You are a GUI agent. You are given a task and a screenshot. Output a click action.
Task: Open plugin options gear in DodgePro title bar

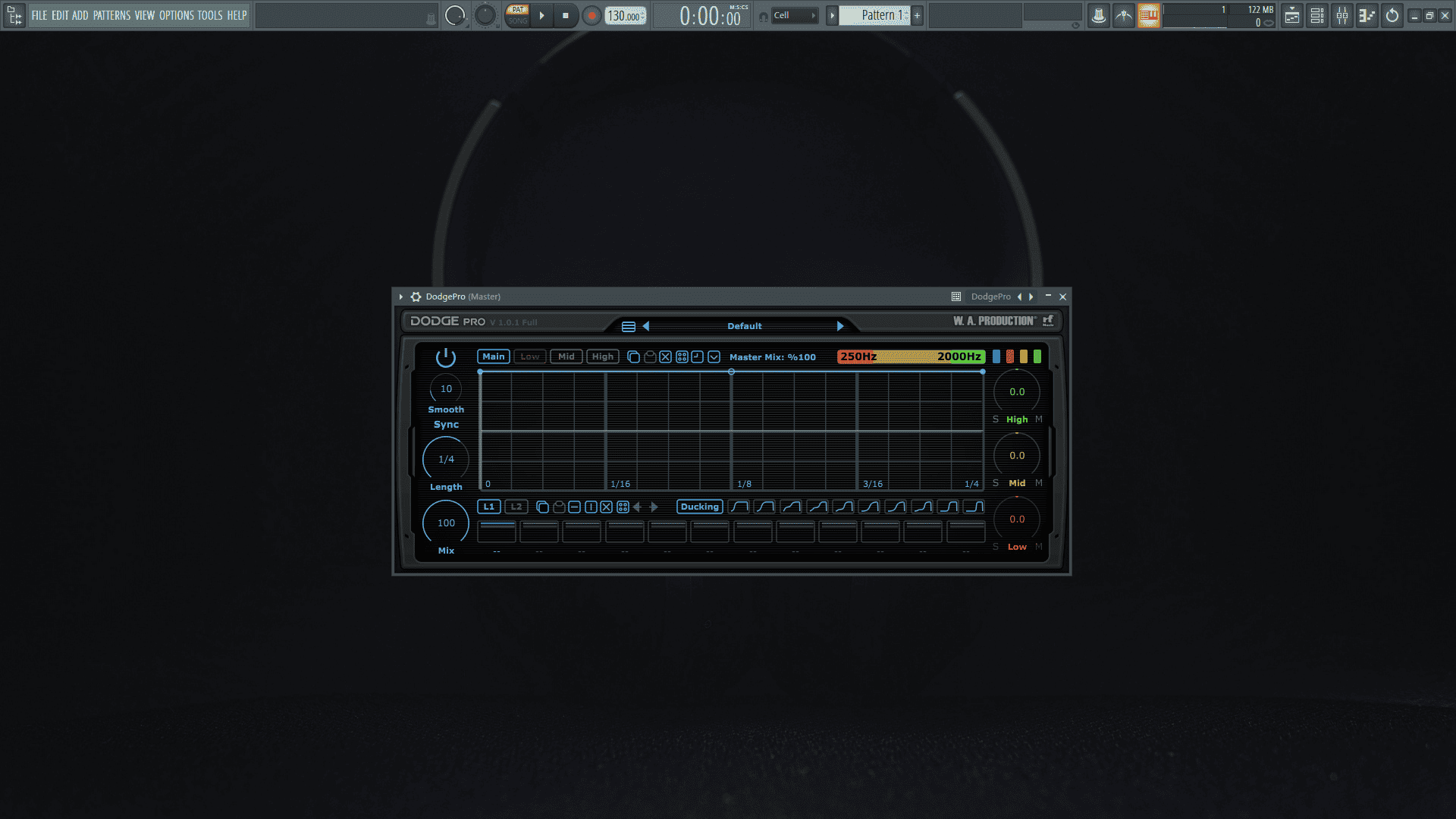(x=416, y=297)
